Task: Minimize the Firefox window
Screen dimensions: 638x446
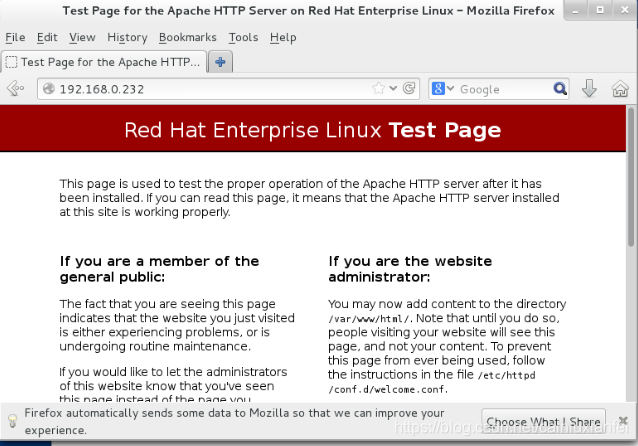Action: (x=575, y=11)
